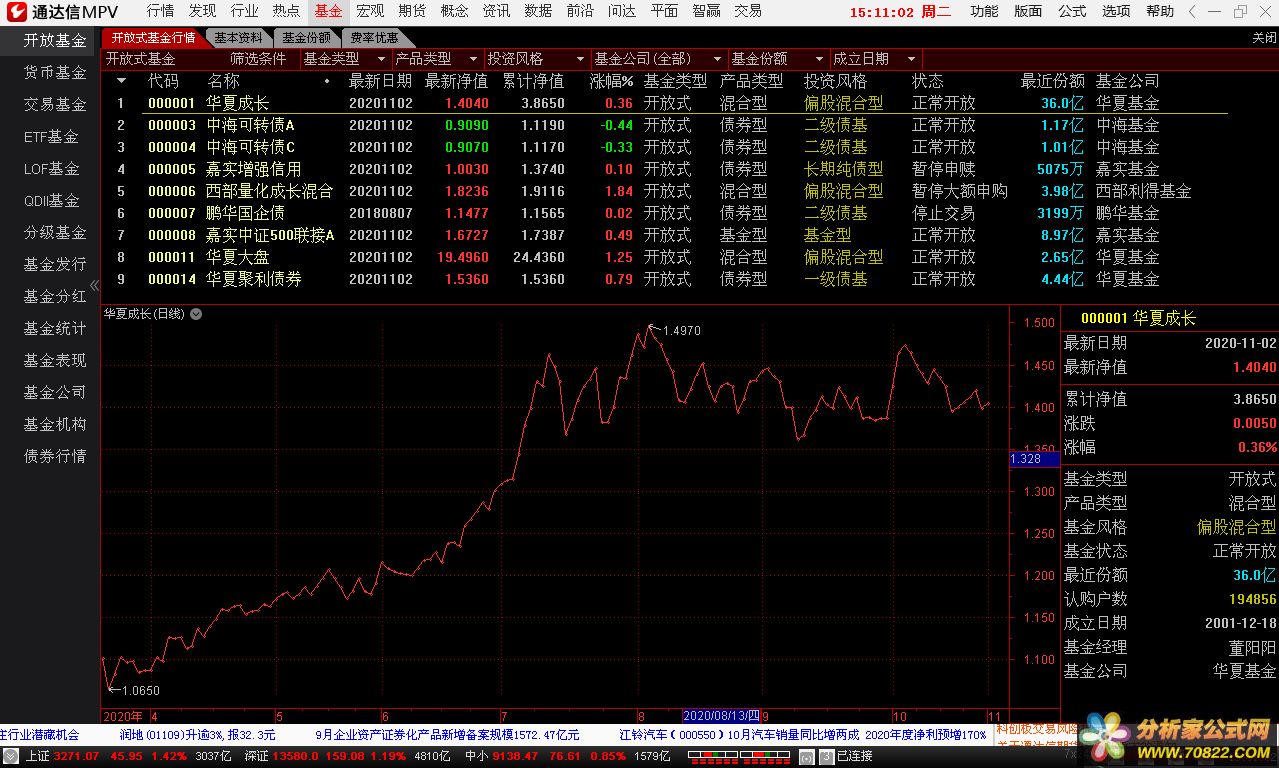
Task: Open the 热点 menu
Action: pos(286,12)
